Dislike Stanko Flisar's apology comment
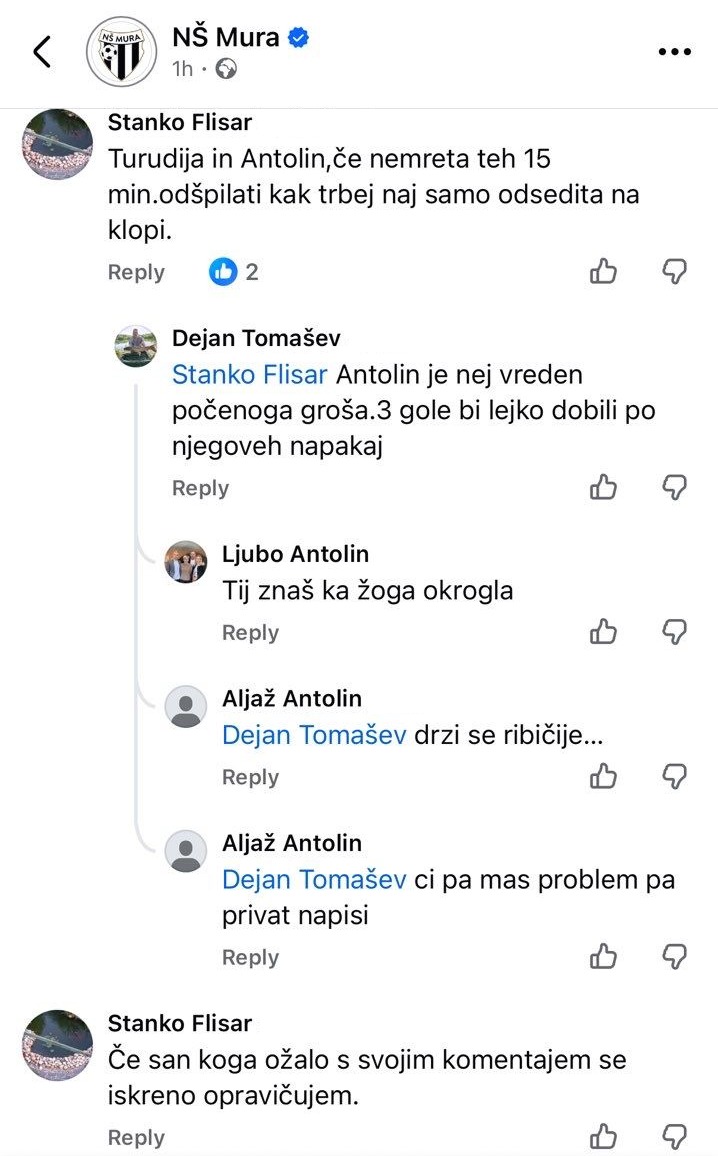The image size is (718, 1156). [676, 1136]
